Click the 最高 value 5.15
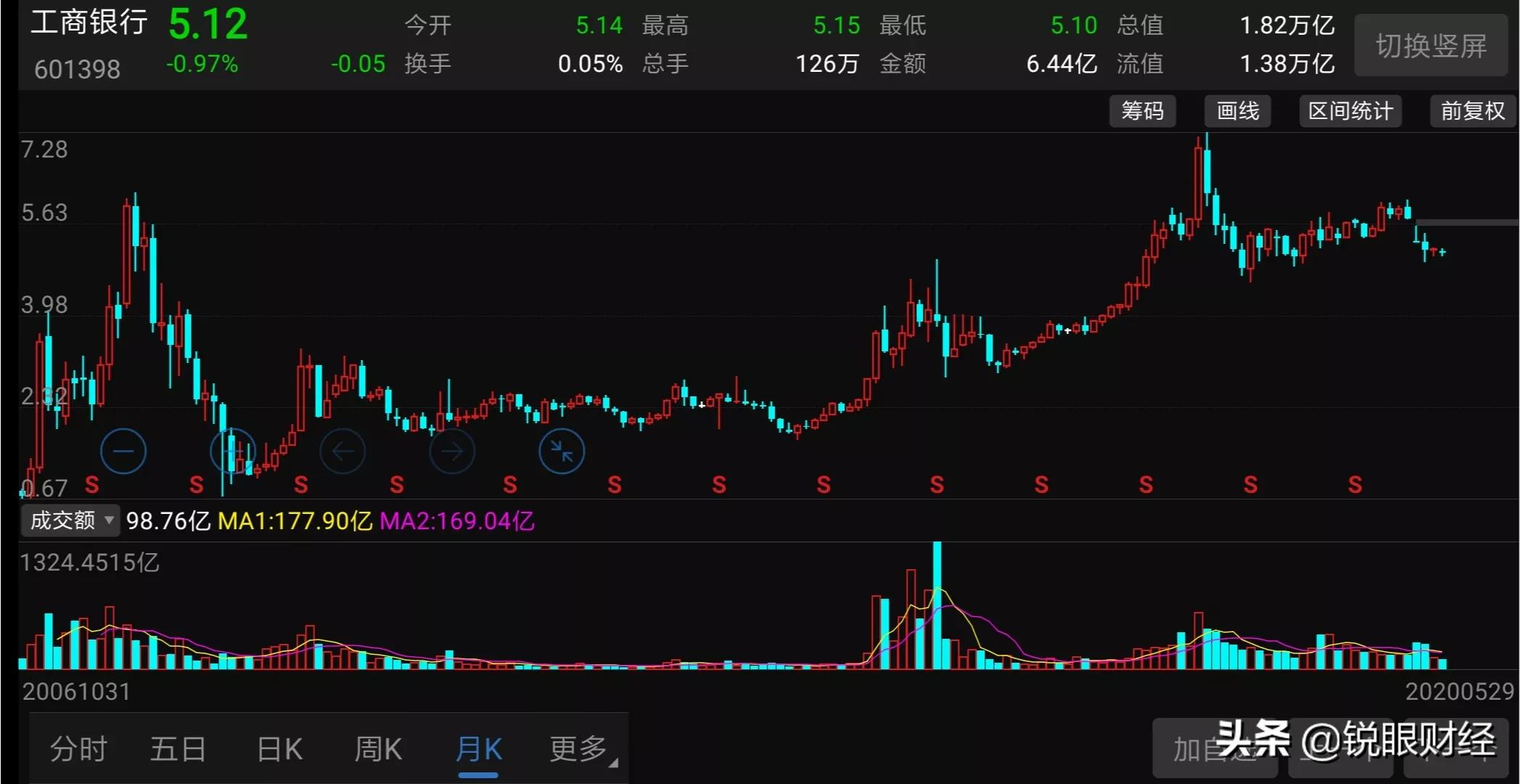 836,25
